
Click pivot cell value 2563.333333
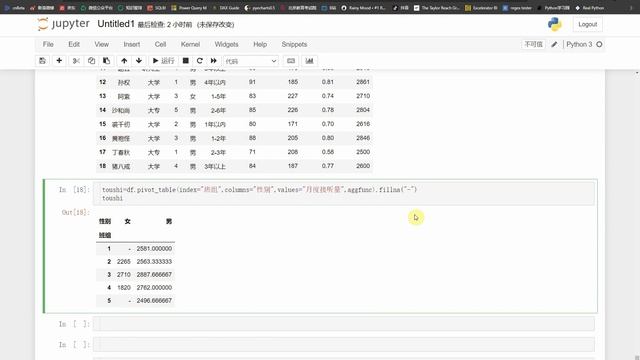click(154, 262)
